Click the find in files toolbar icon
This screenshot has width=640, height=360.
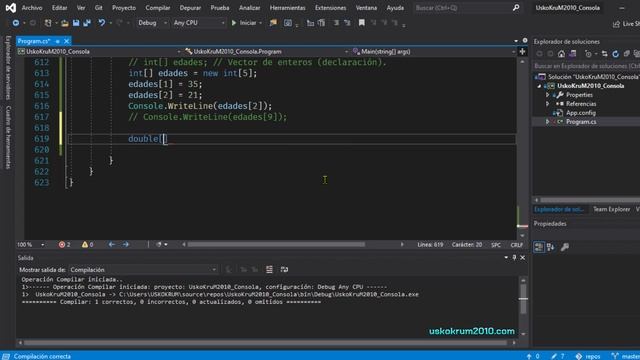click(273, 23)
